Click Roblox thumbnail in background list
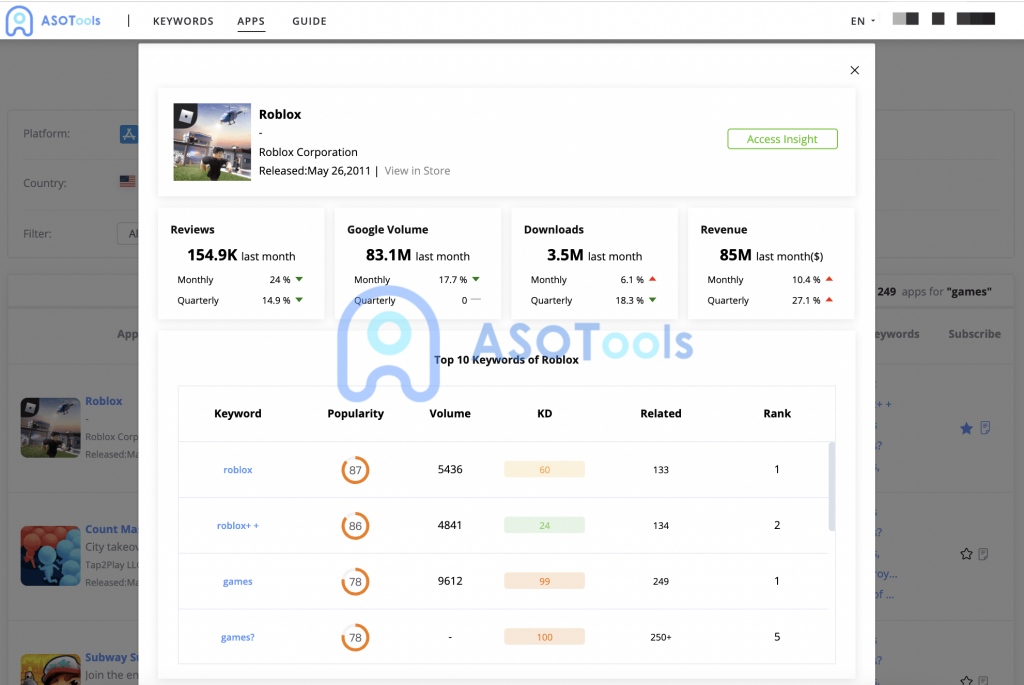 click(x=50, y=428)
